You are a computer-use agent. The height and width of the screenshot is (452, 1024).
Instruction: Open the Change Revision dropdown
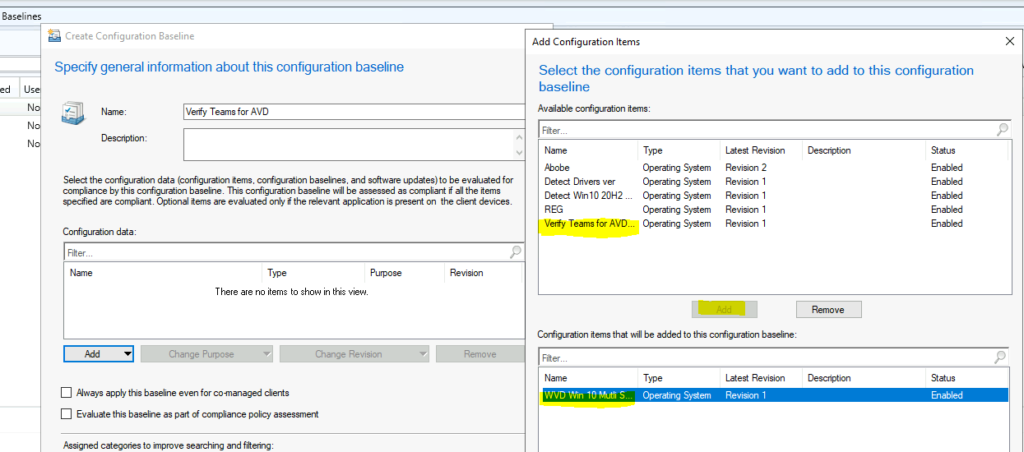pos(354,354)
